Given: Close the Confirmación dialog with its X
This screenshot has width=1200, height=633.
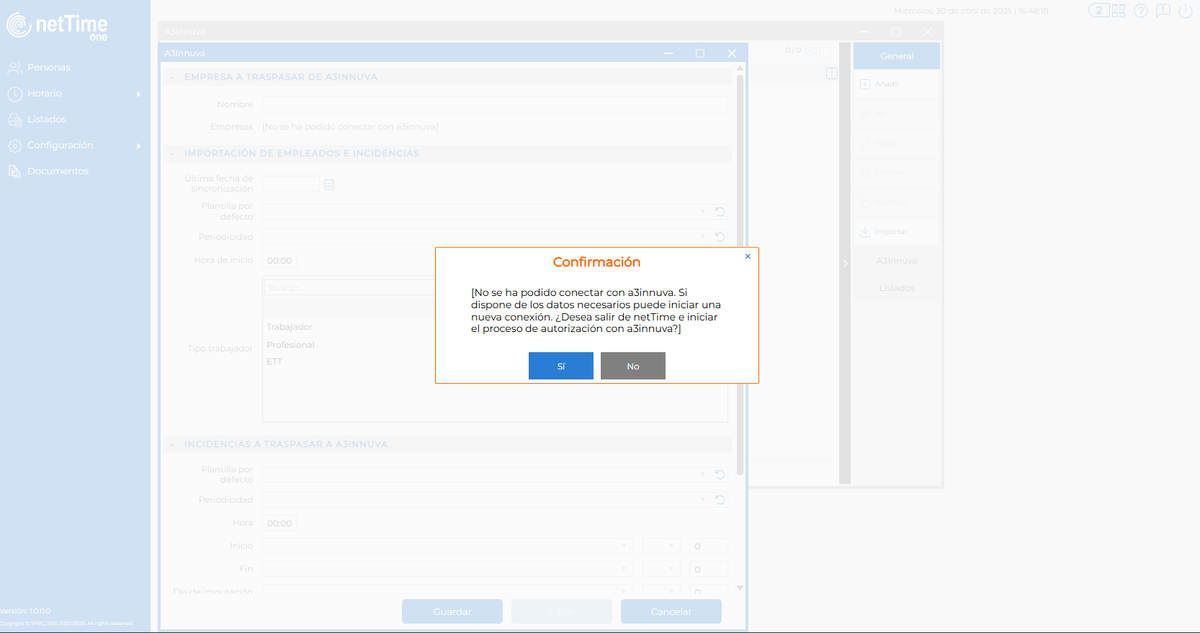Looking at the screenshot, I should coord(748,256).
